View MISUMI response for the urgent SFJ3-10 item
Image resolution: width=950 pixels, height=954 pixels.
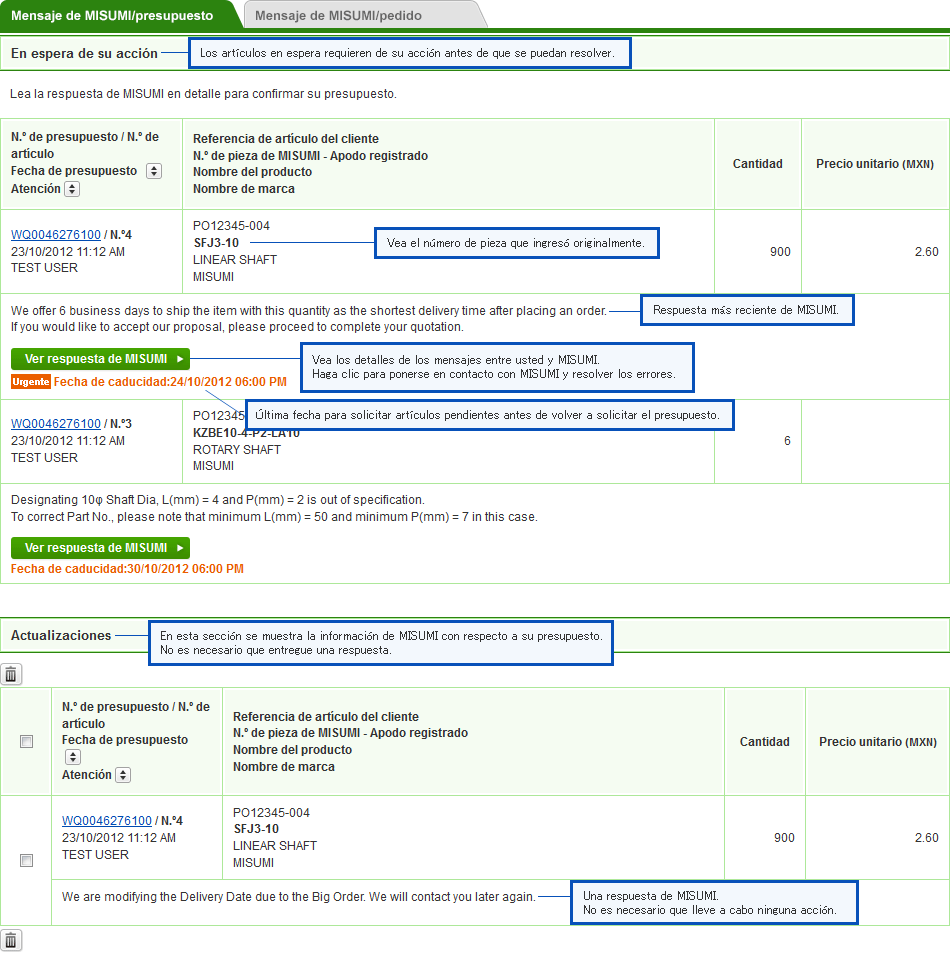coord(100,359)
